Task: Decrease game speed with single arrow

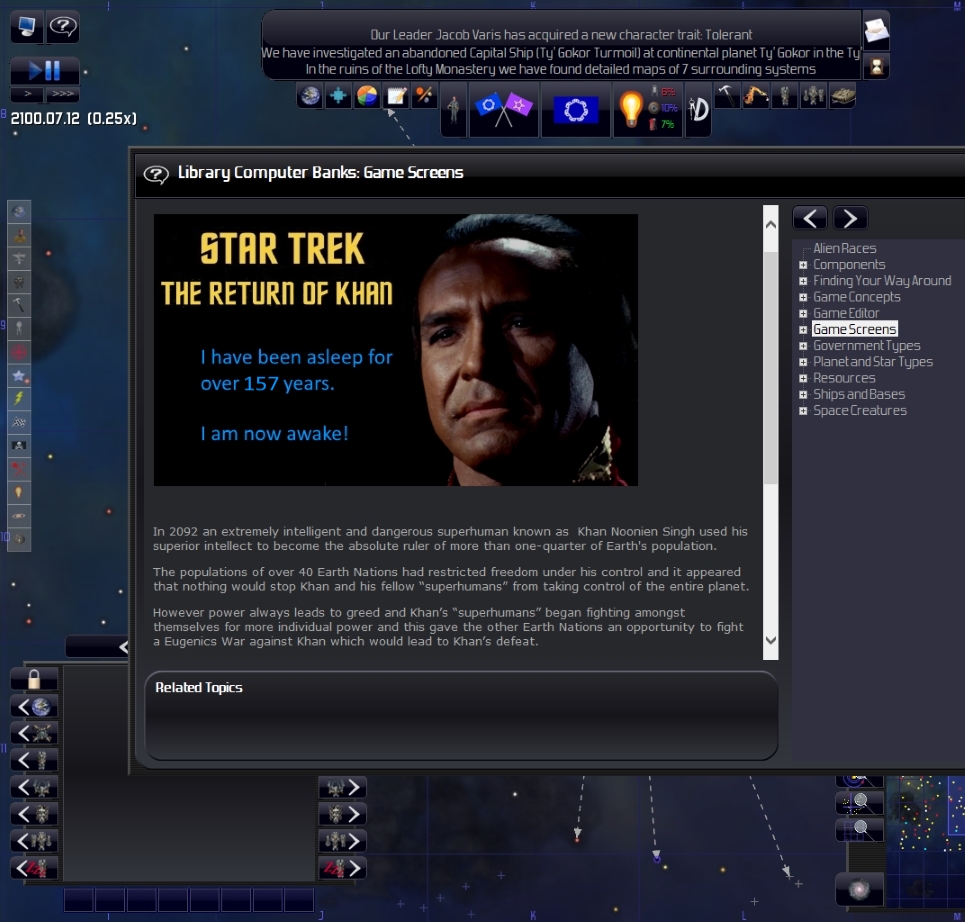Action: pos(27,94)
